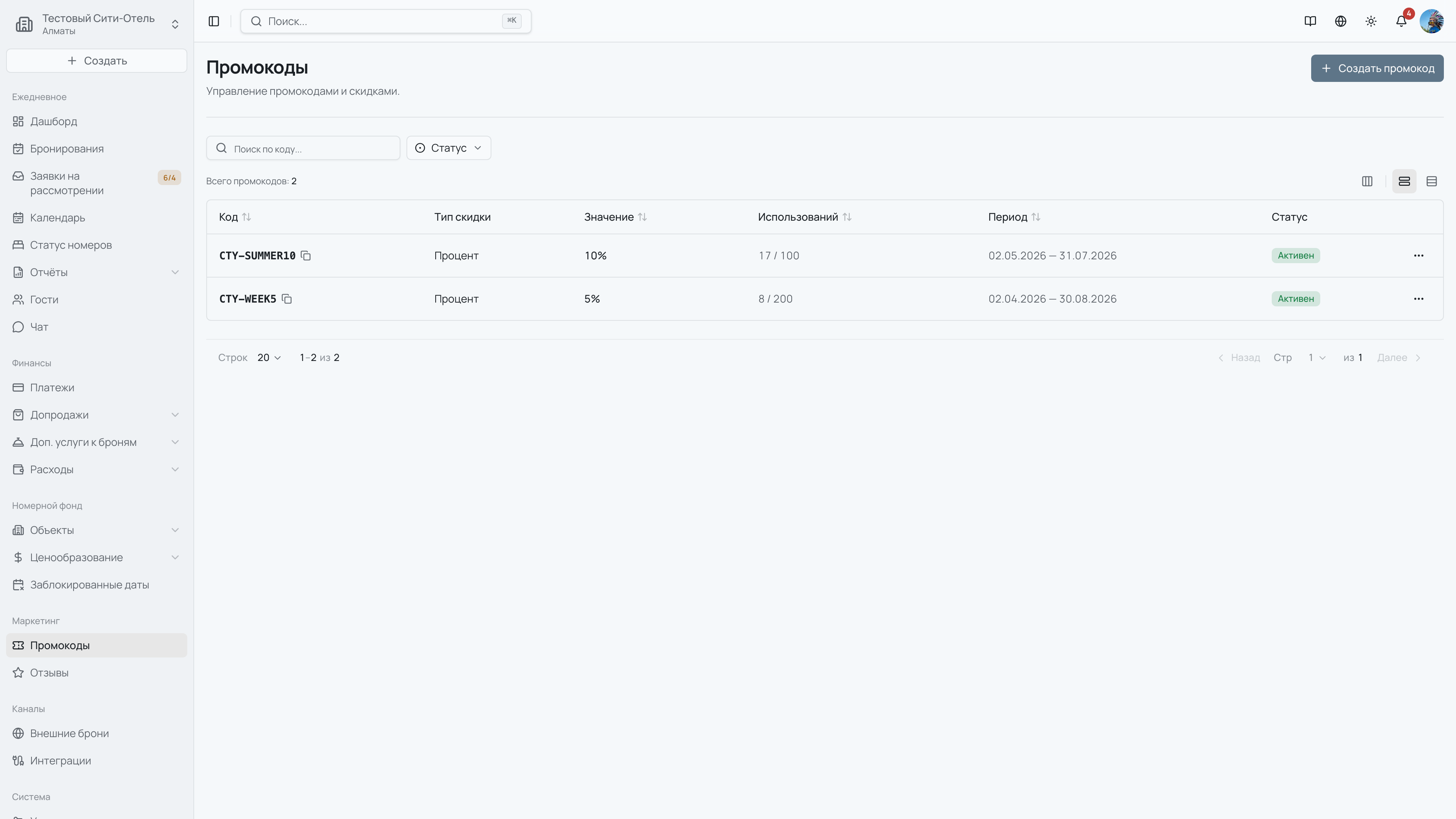Open actions menu for CTY-WEEK5 row
The width and height of the screenshot is (1456, 819).
(1419, 298)
